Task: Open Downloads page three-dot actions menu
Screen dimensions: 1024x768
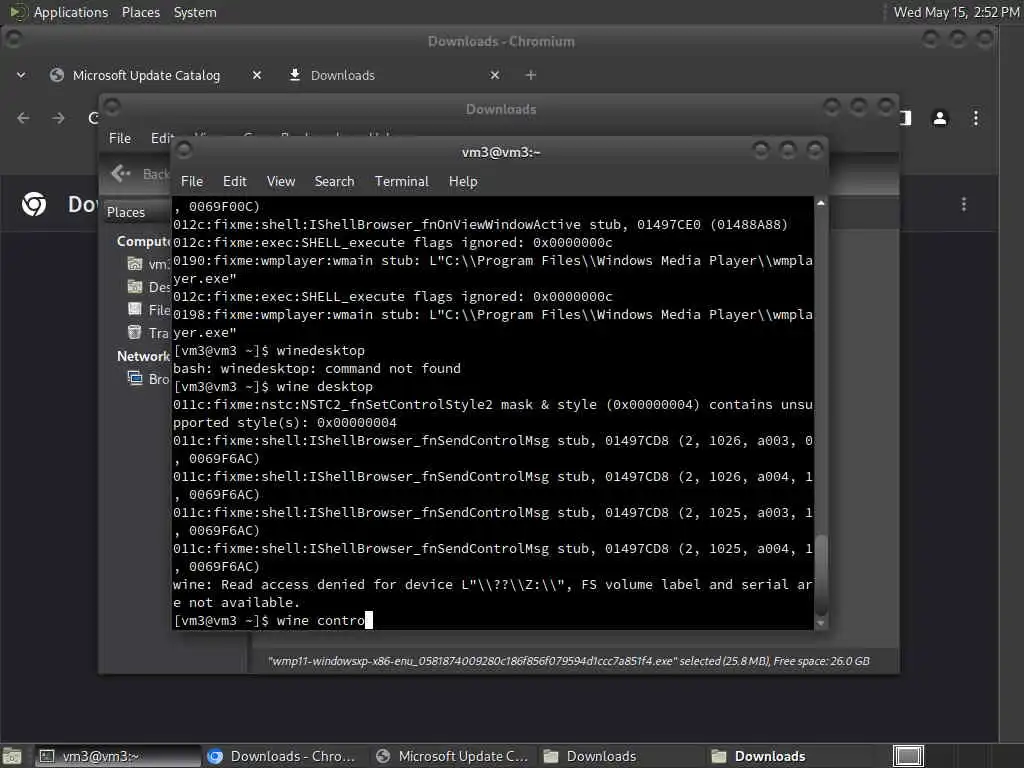Action: (963, 204)
